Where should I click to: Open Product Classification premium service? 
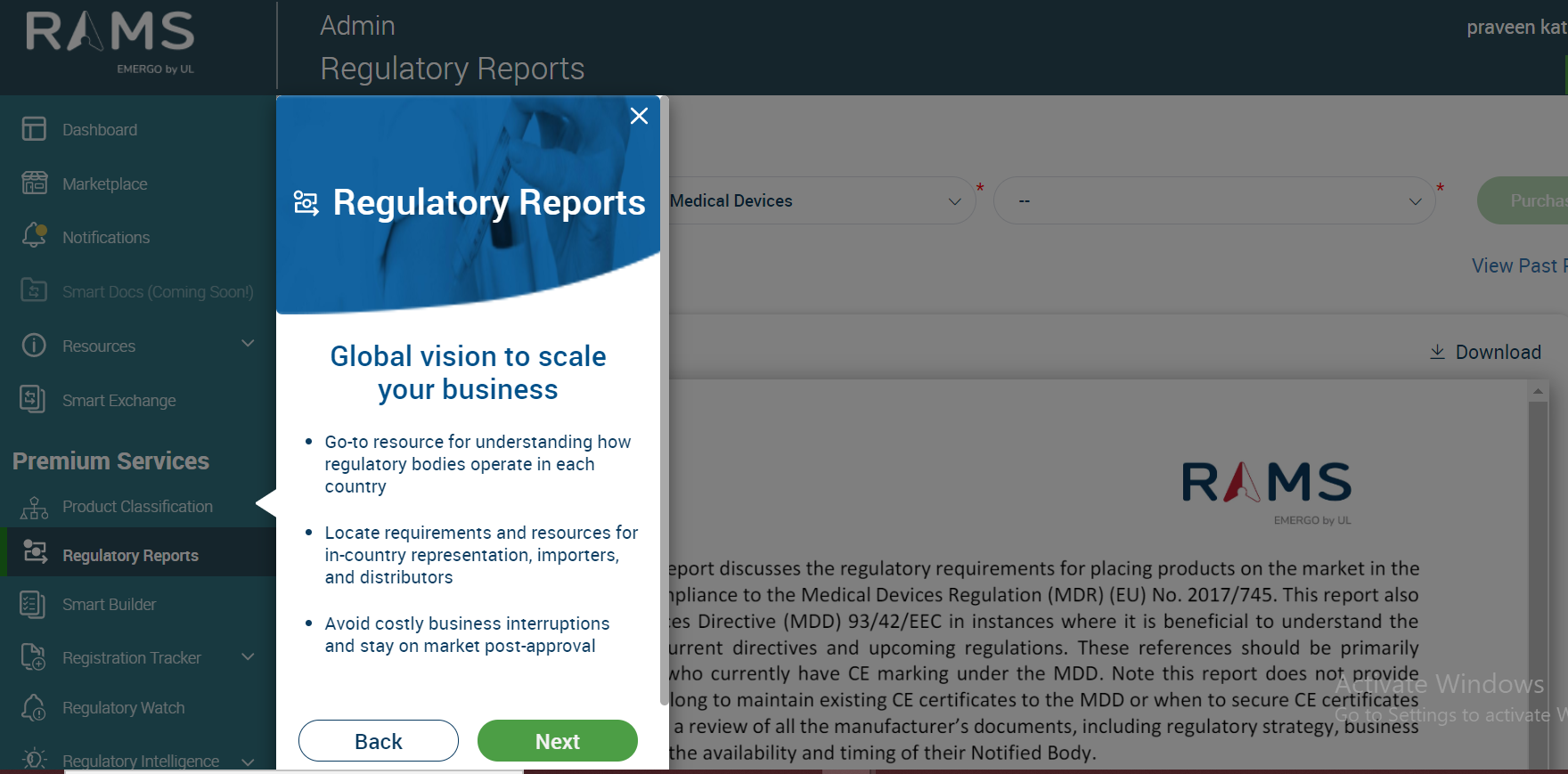pyautogui.click(x=137, y=507)
